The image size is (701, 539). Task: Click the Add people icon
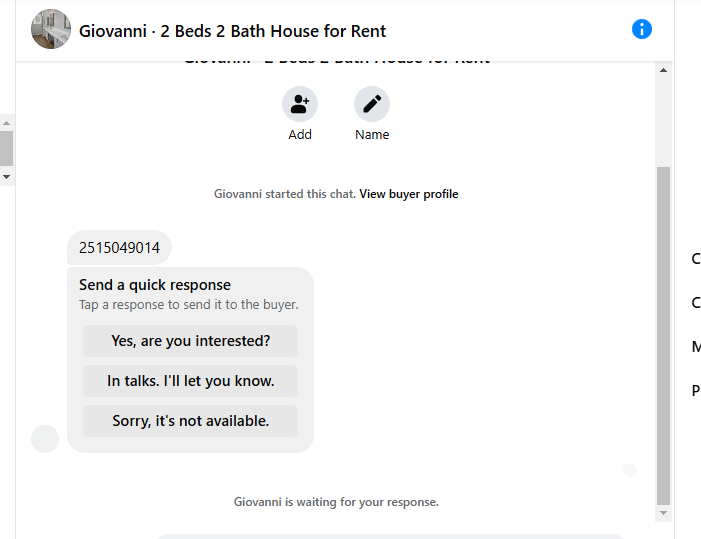tap(300, 104)
